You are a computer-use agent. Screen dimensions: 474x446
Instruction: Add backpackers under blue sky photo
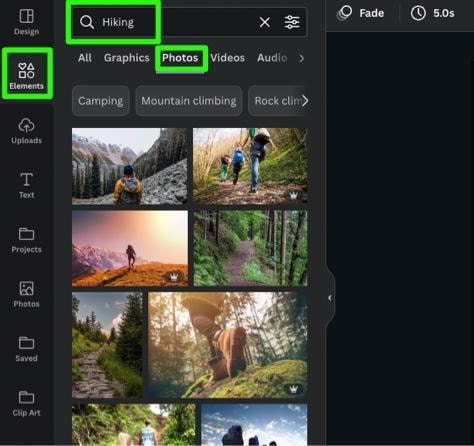(254, 424)
